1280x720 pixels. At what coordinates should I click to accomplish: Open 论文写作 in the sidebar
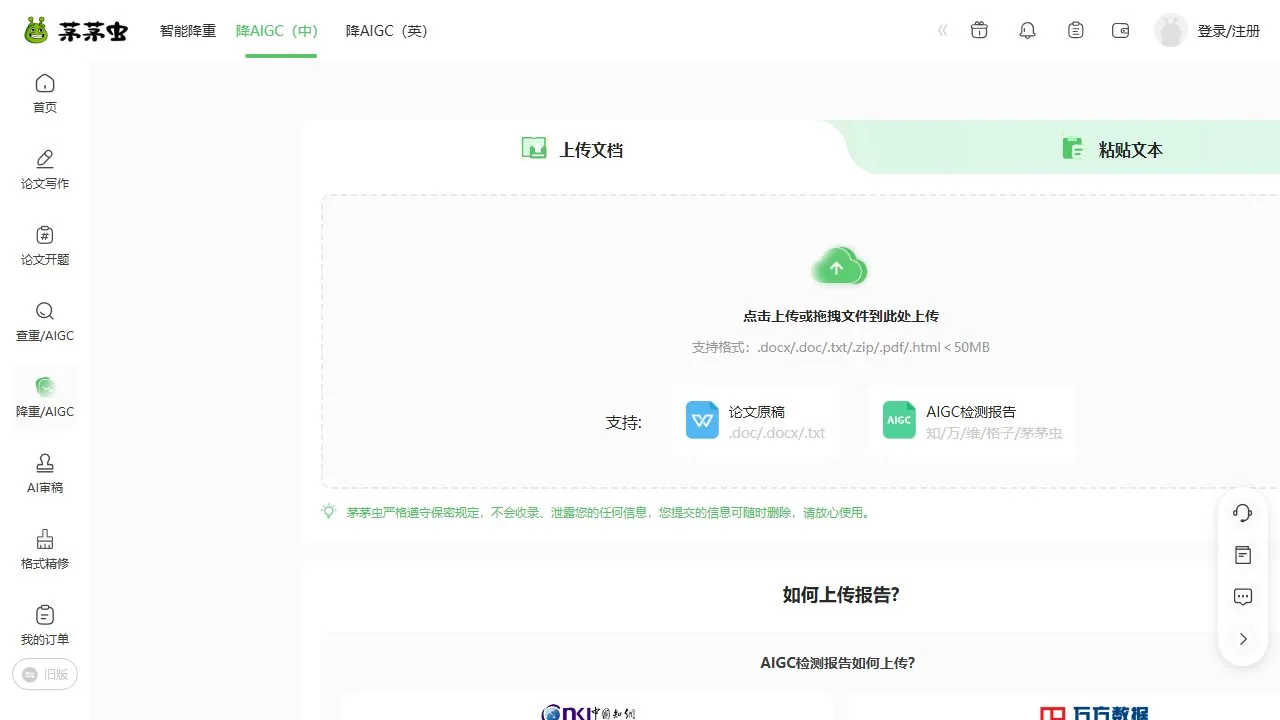coord(45,170)
